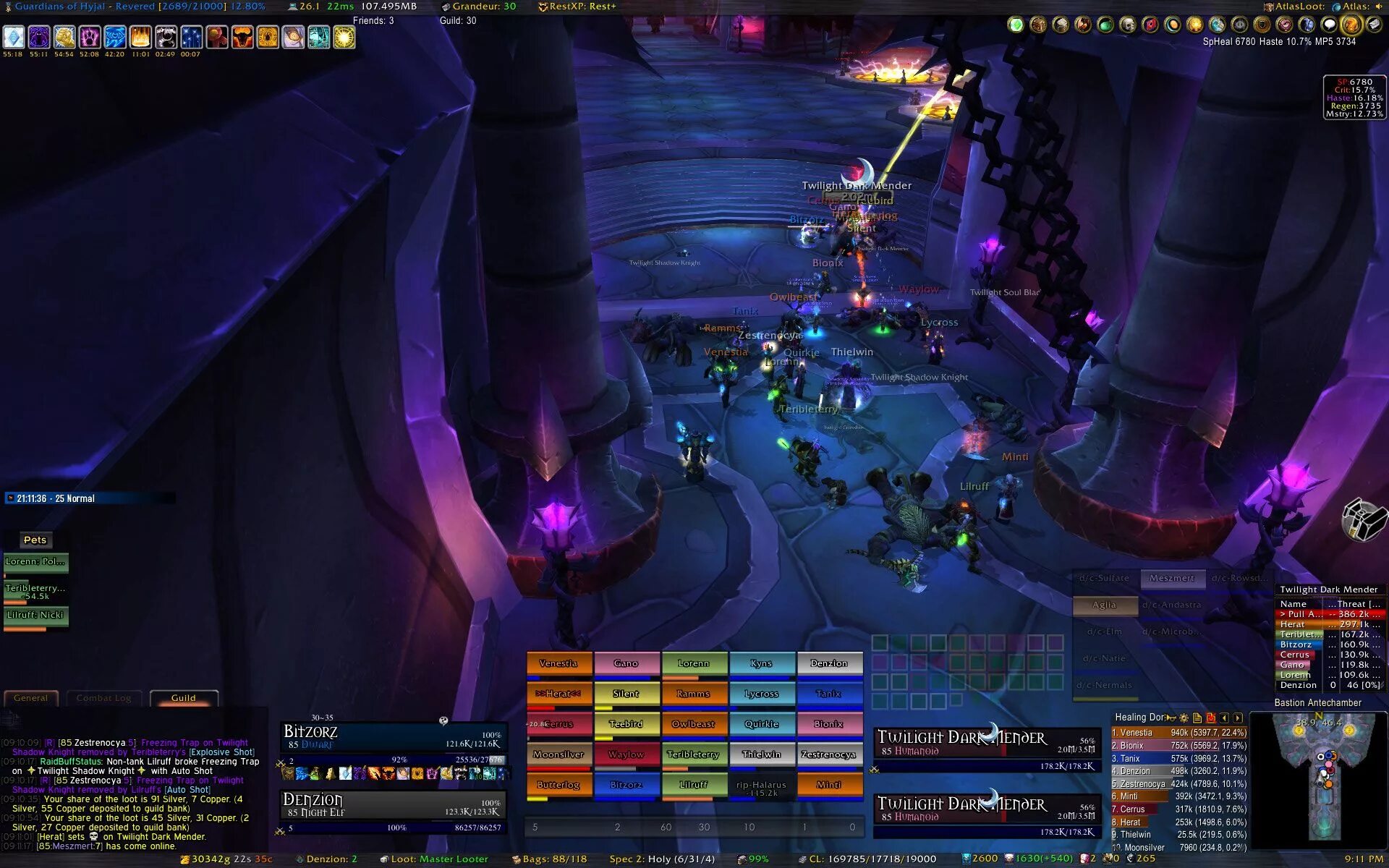Screen dimensions: 1389x868
Task: Toggle the Pets panel button
Action: 34,539
